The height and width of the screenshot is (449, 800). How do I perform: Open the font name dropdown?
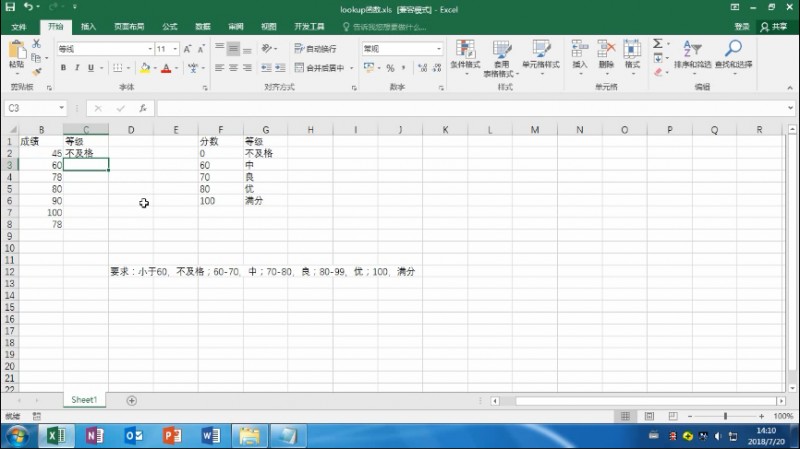coord(150,49)
